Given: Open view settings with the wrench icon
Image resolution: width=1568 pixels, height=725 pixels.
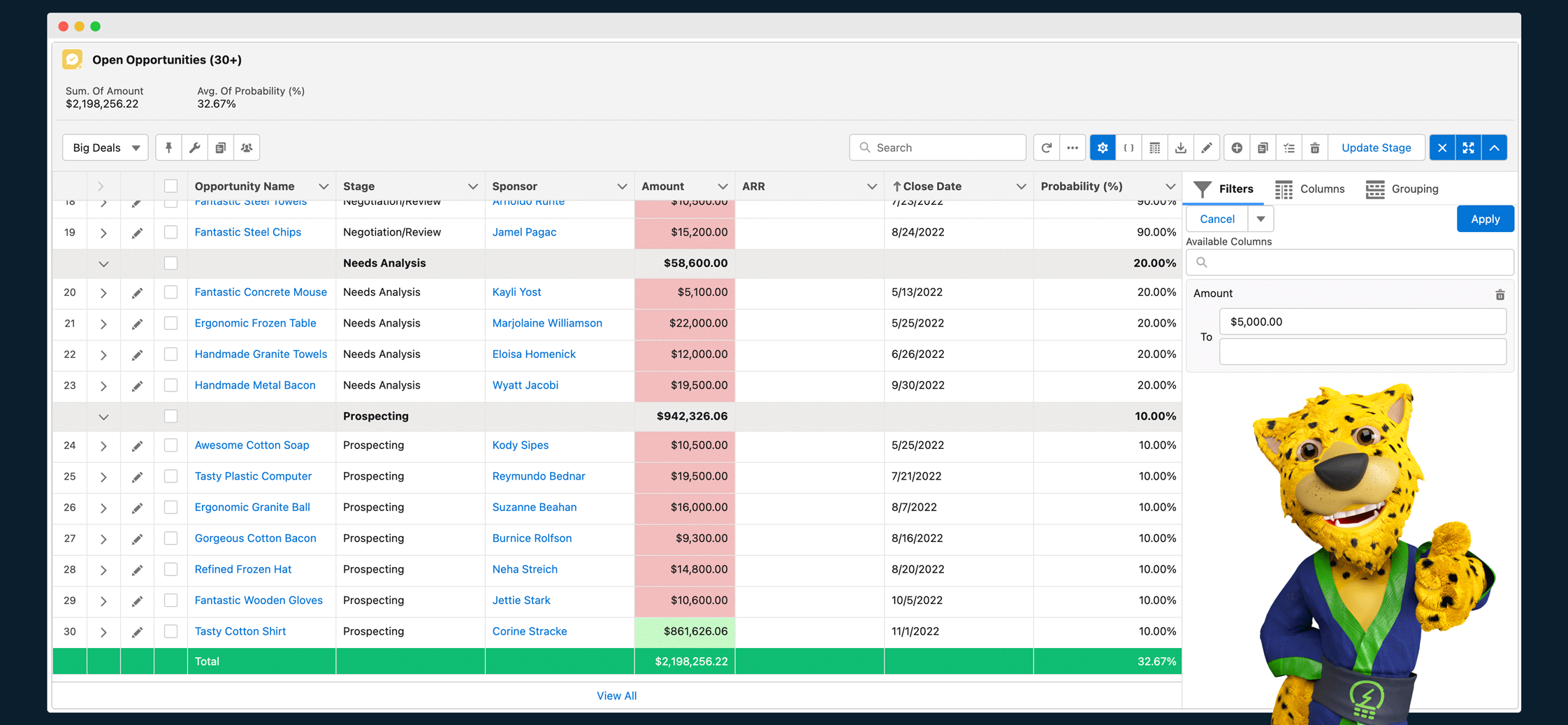Looking at the screenshot, I should click(194, 148).
